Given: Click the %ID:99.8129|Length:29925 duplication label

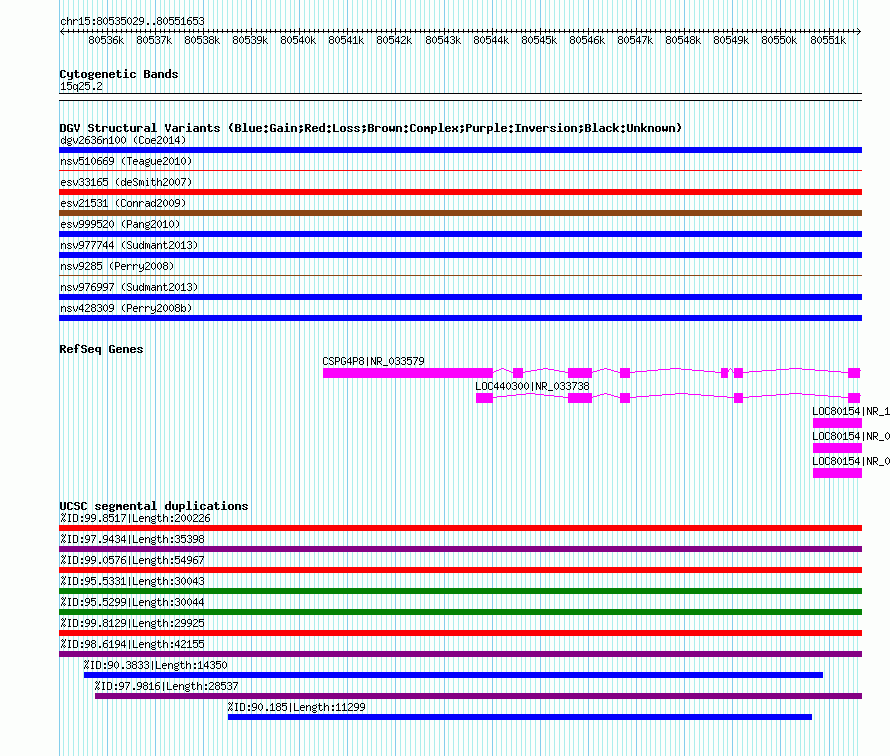Looking at the screenshot, I should [132, 623].
